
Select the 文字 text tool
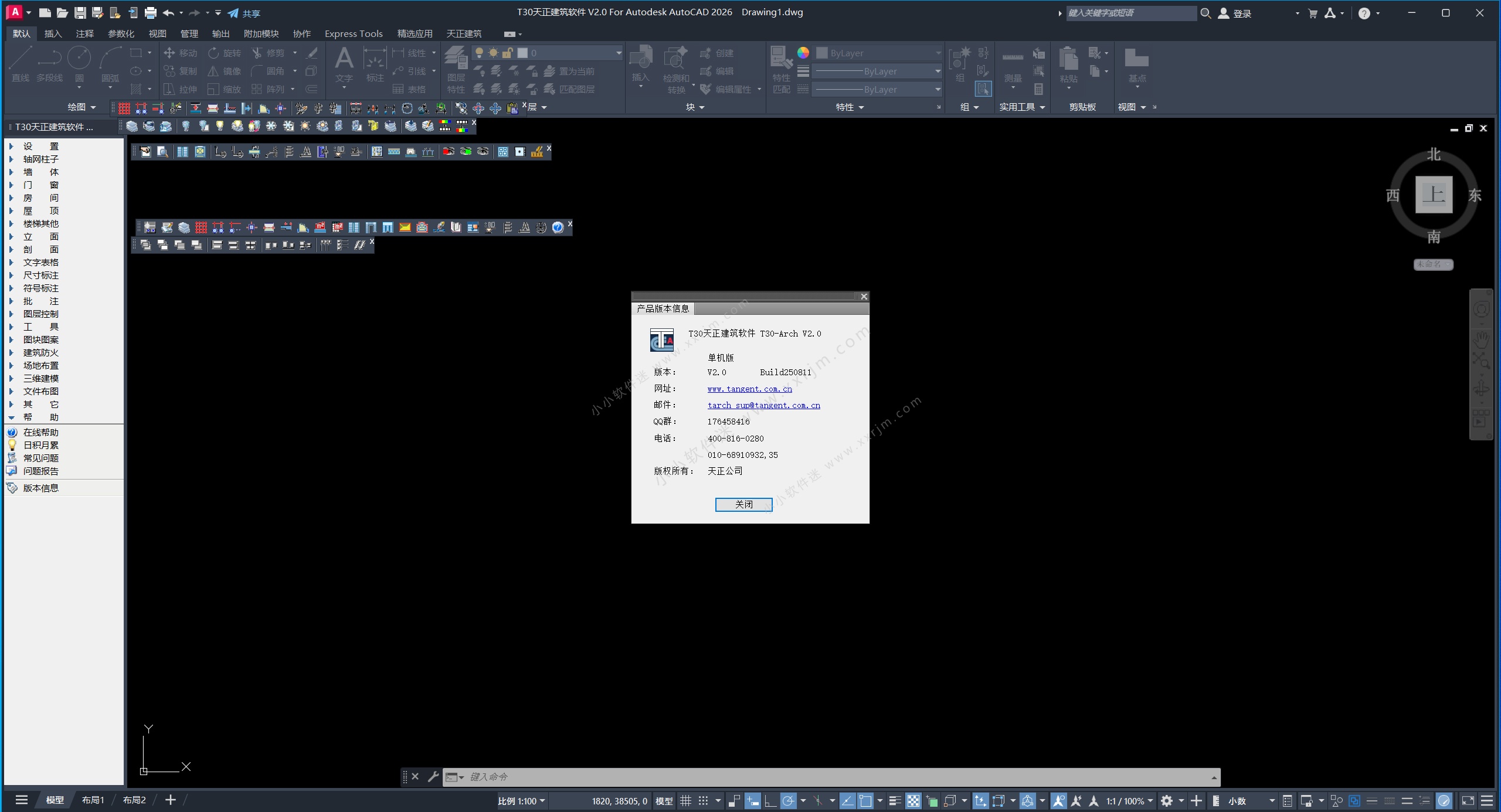point(344,64)
